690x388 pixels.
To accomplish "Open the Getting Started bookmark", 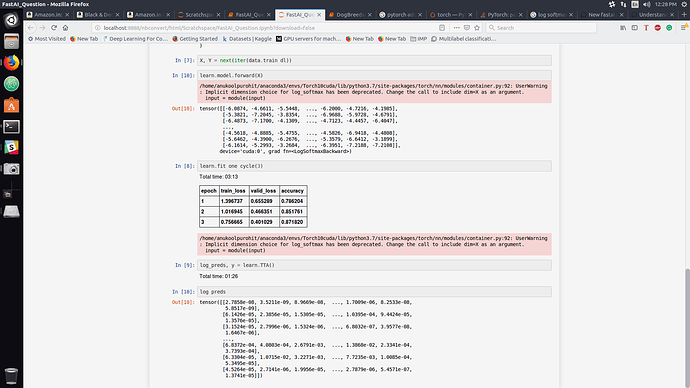I will 195,39.
